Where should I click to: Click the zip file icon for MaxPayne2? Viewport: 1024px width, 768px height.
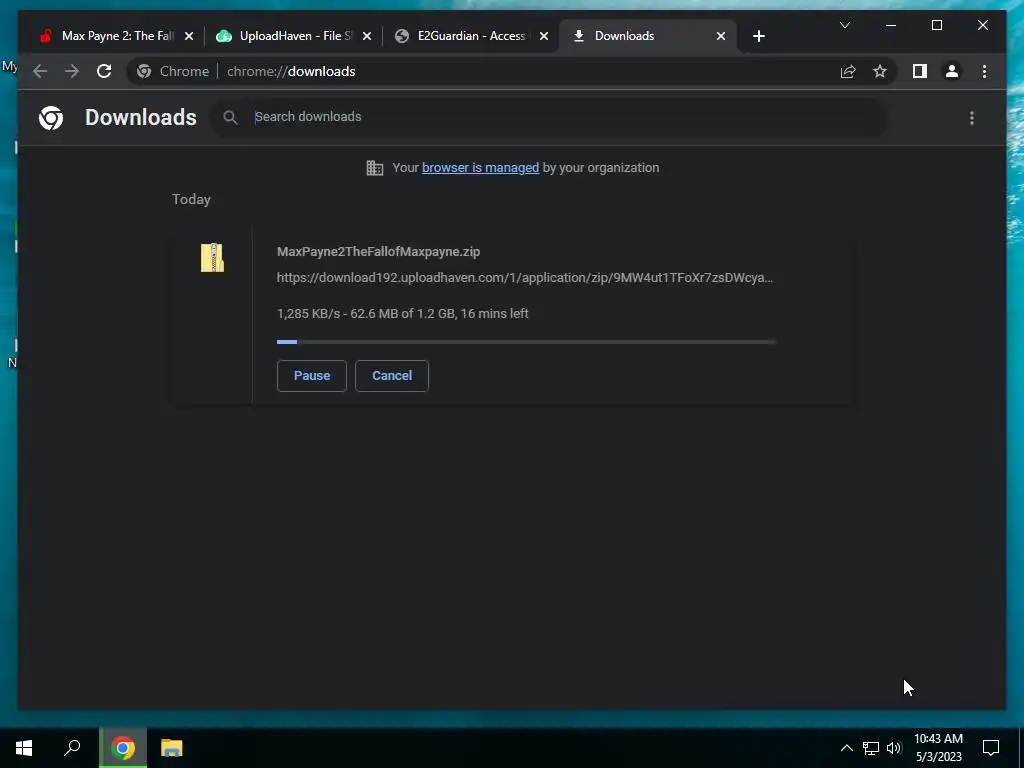click(x=212, y=257)
